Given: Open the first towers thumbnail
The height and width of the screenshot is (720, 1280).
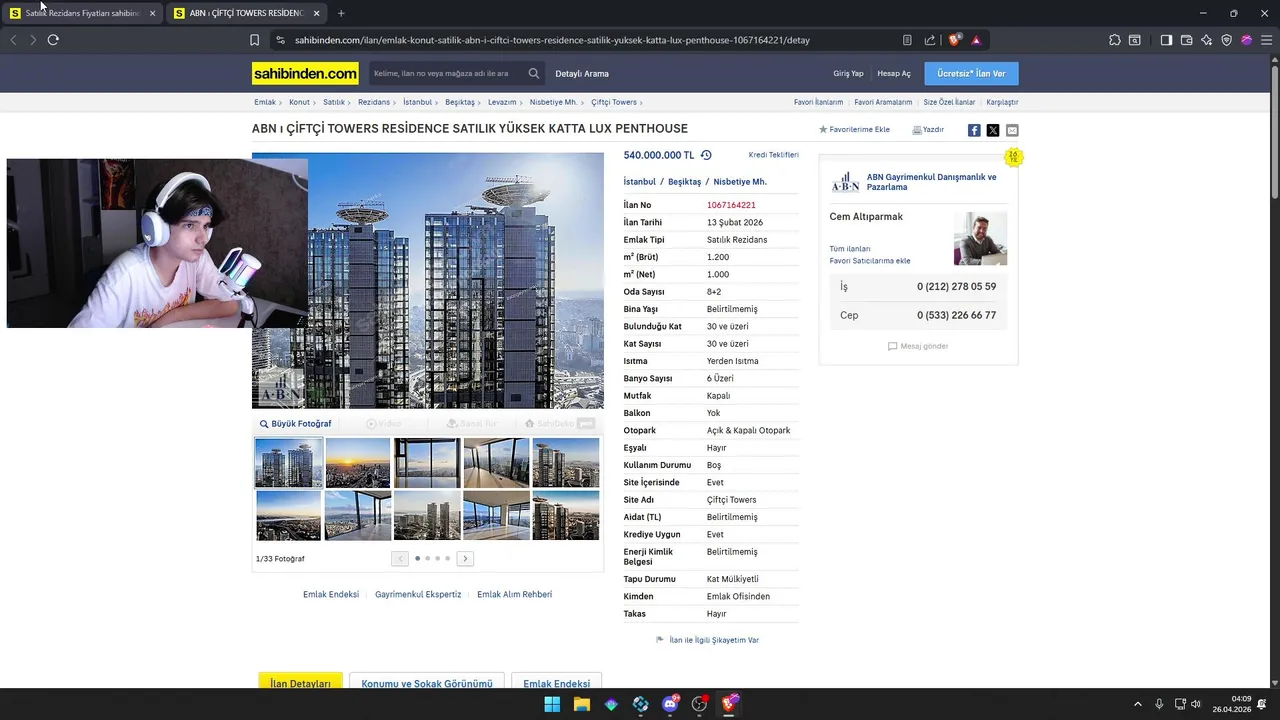Looking at the screenshot, I should pyautogui.click(x=289, y=462).
